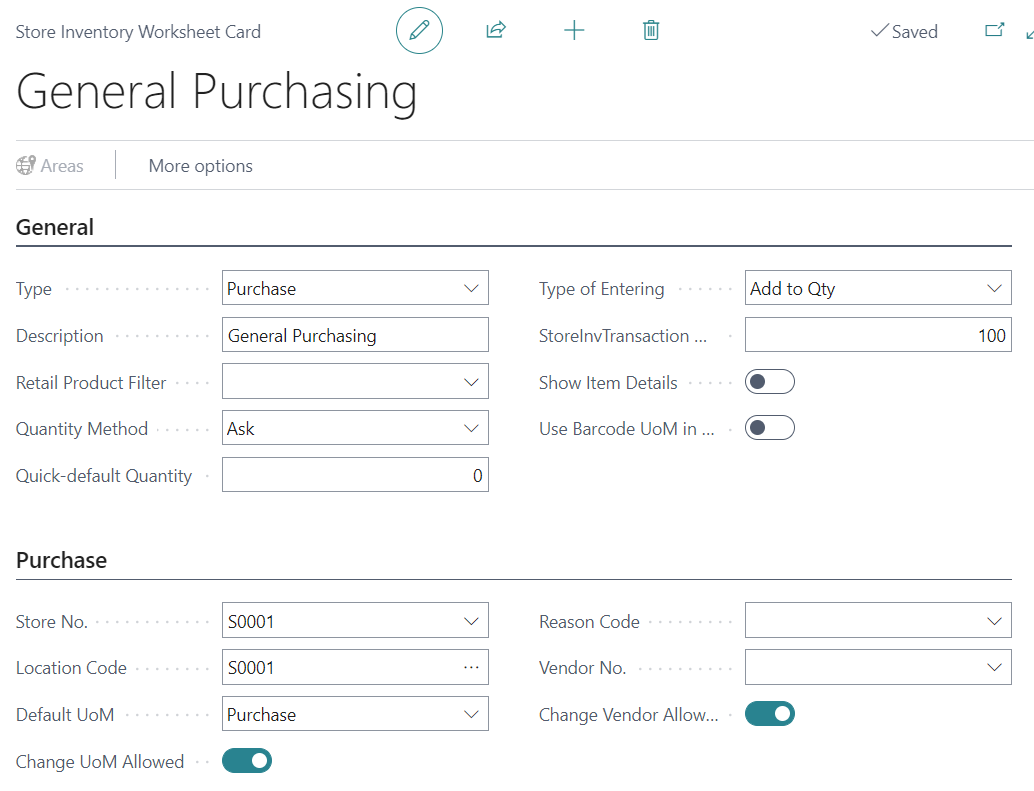Click the share icon in header

[495, 31]
